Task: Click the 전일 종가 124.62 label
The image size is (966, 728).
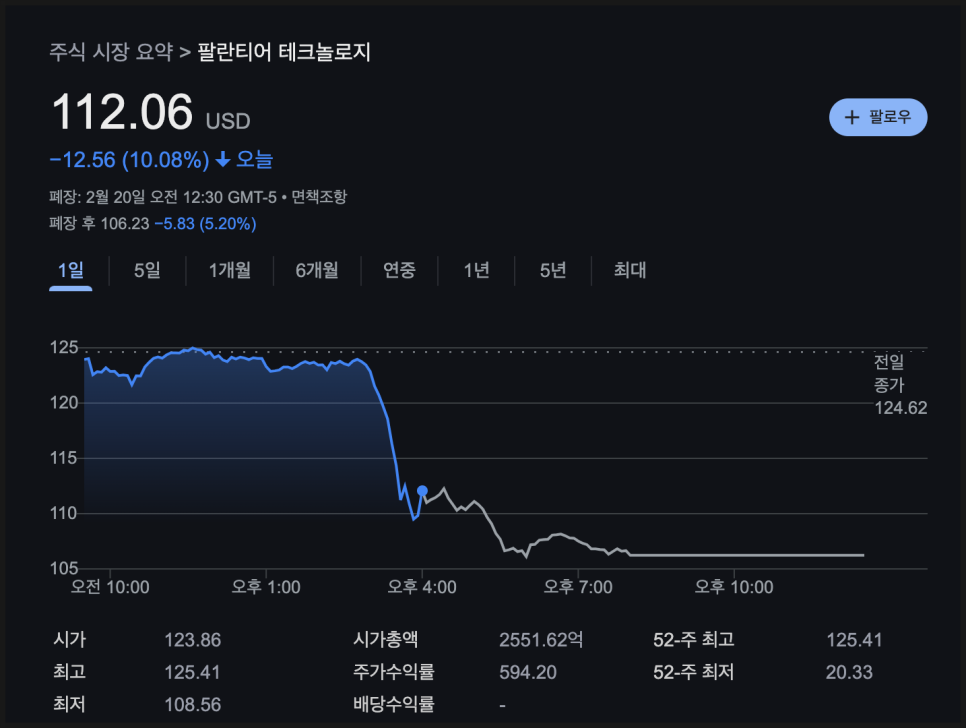Action: (900, 385)
